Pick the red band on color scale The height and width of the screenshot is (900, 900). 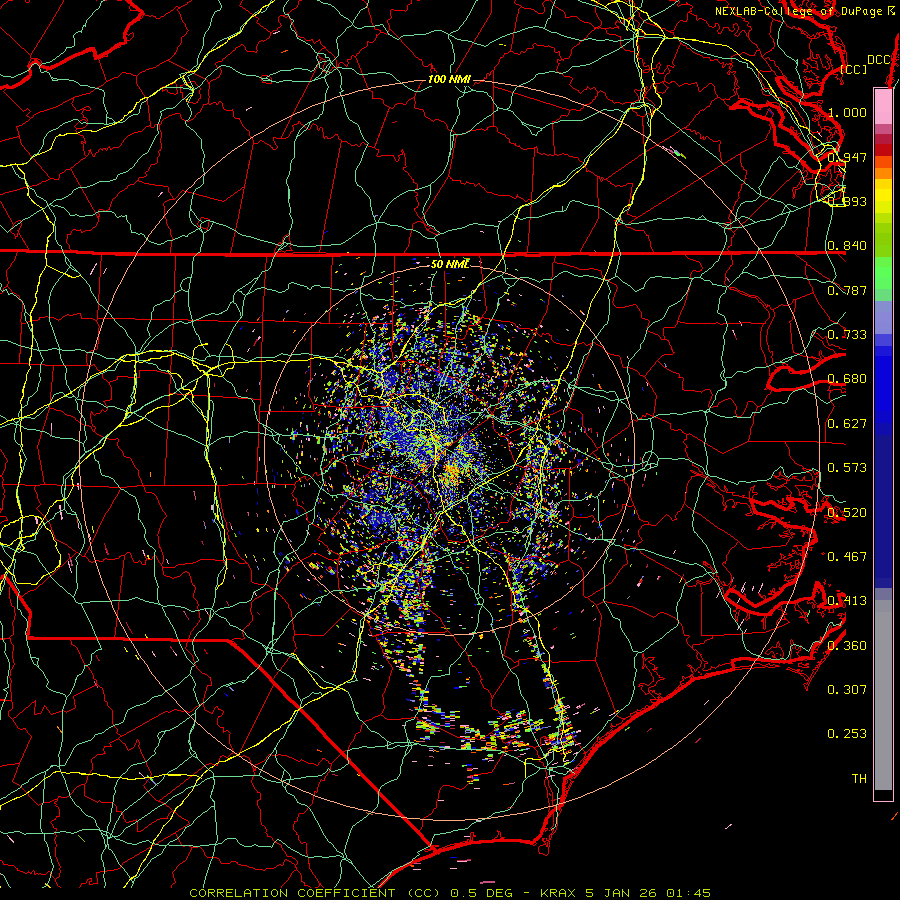point(883,150)
